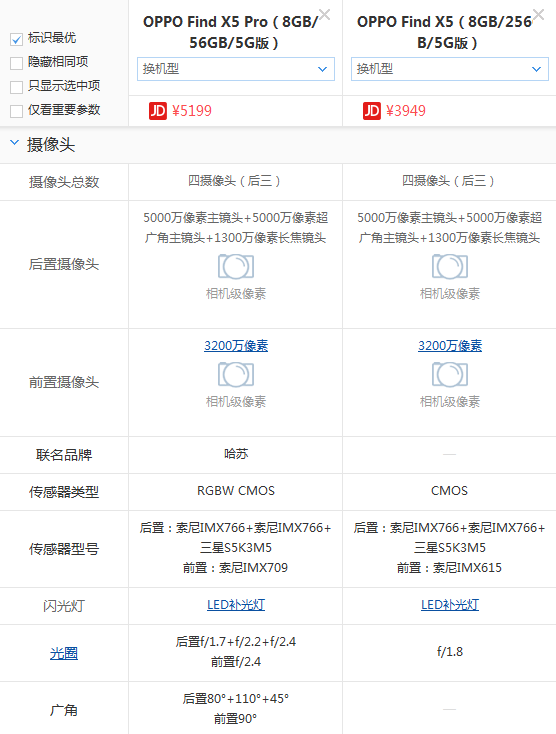Remove OPPO Find X5 from comparison

(538, 15)
